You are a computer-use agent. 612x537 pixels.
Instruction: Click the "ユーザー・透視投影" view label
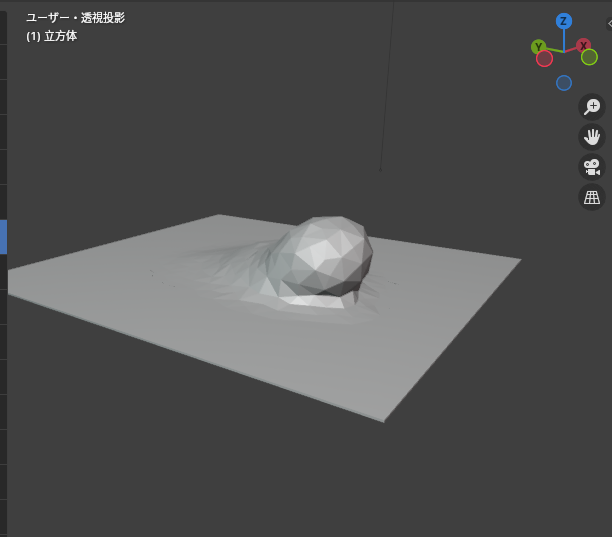click(x=76, y=18)
